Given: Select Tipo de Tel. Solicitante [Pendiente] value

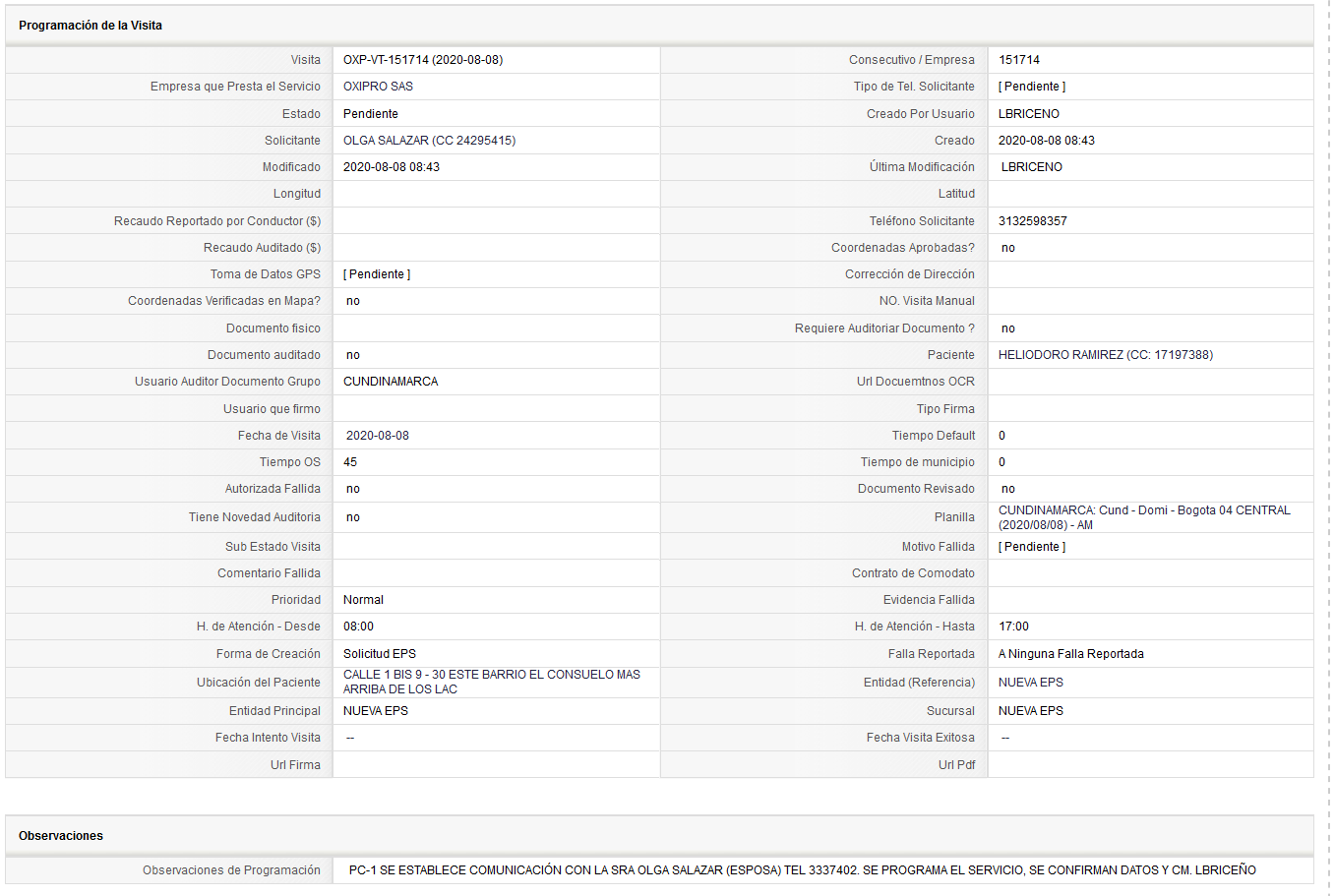Looking at the screenshot, I should click(x=1032, y=87).
